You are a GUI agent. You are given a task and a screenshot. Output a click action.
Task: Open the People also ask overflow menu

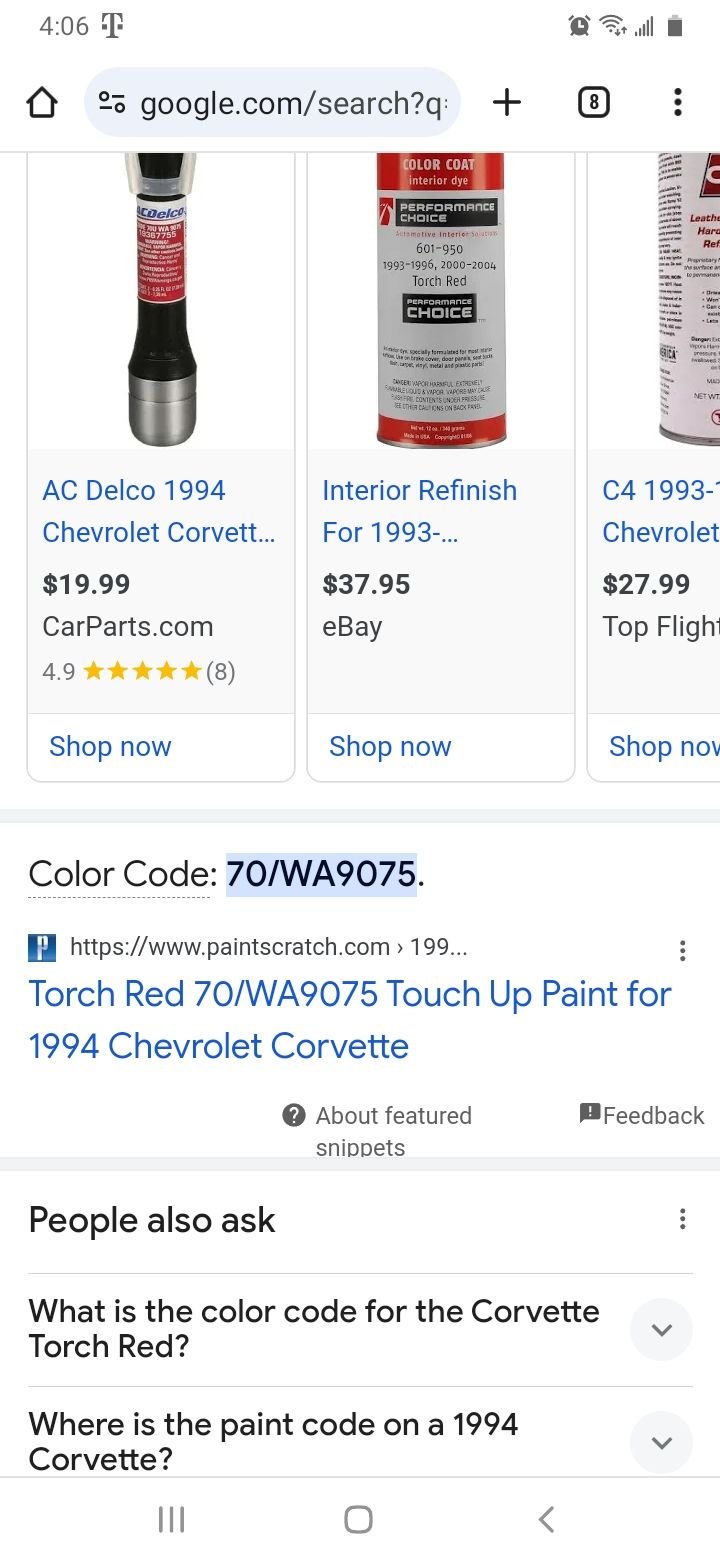683,1219
